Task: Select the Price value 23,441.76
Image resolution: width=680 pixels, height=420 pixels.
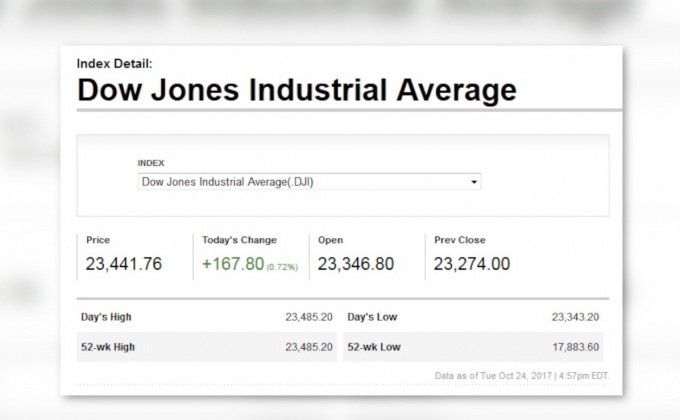Action: click(x=124, y=264)
